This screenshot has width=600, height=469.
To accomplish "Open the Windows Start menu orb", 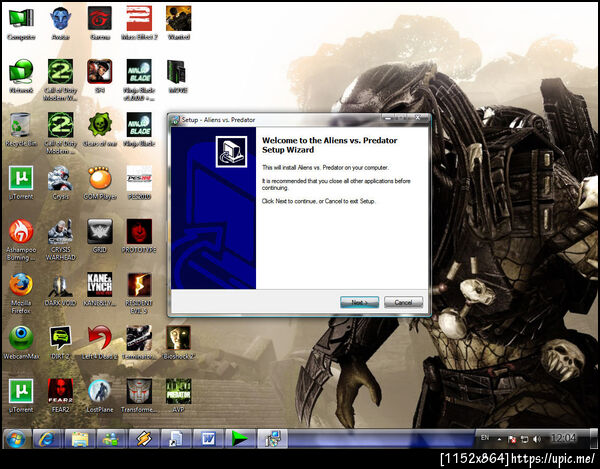I will [x=16, y=439].
